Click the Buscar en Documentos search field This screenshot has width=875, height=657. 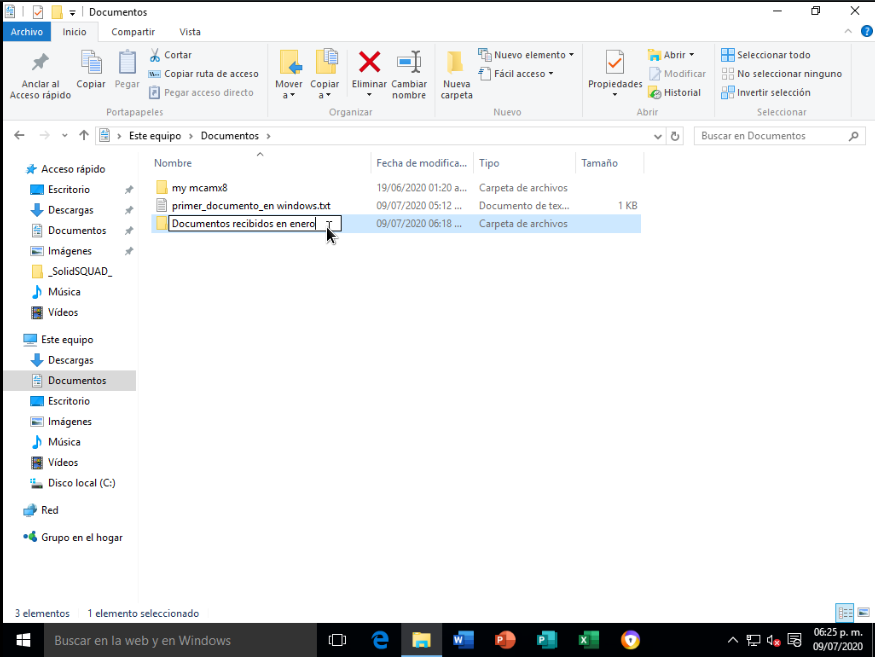(770, 136)
